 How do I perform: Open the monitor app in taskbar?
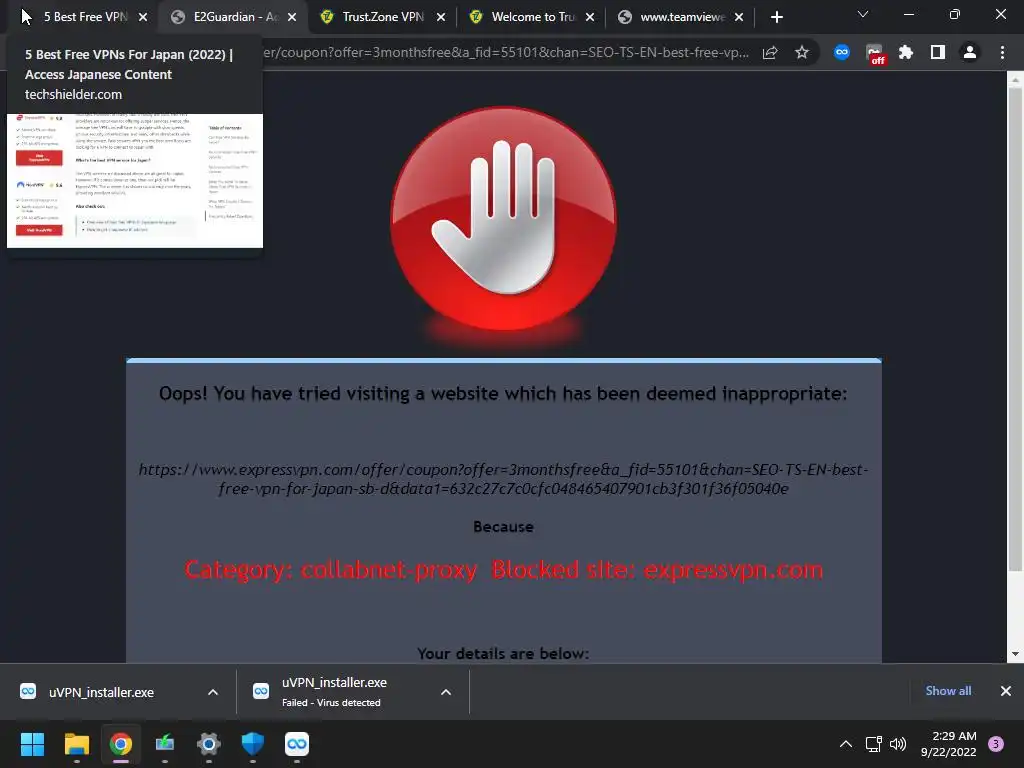[x=165, y=744]
